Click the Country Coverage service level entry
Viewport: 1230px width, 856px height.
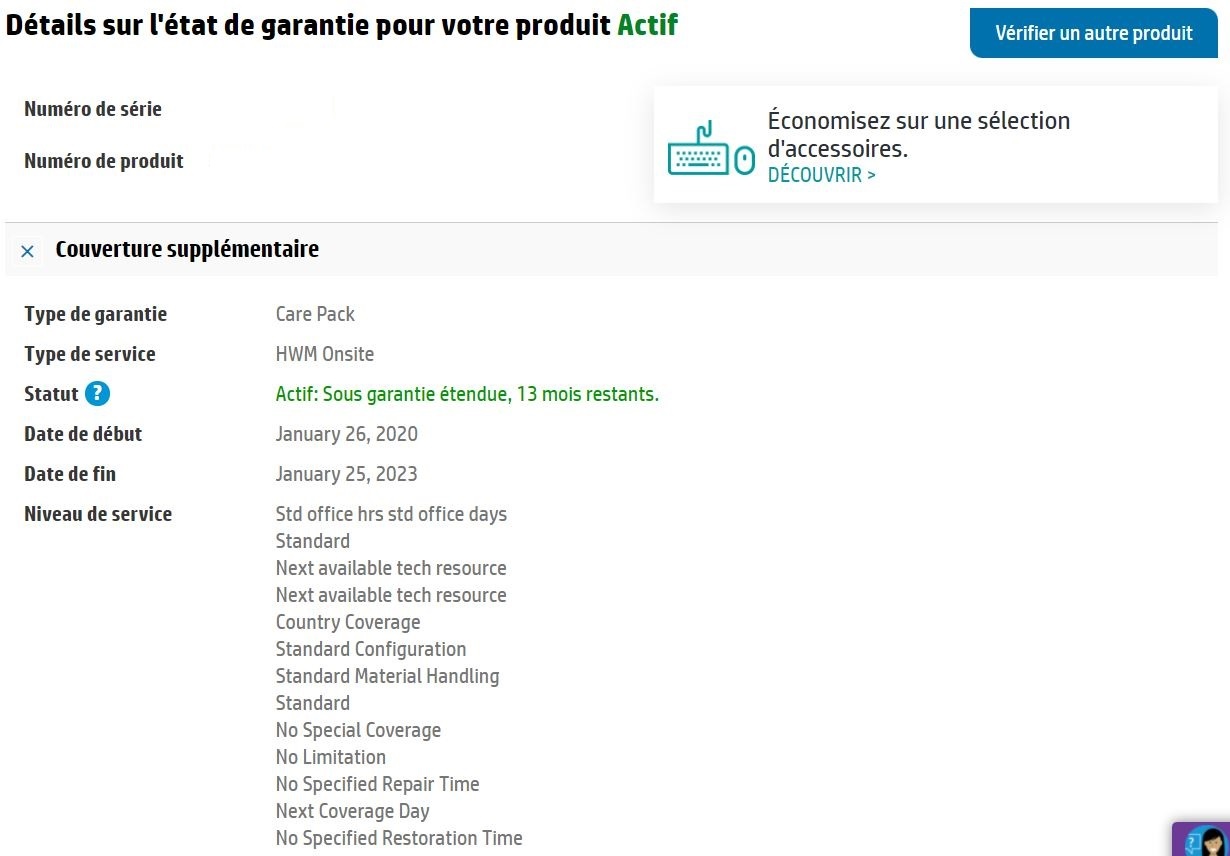[x=347, y=622]
